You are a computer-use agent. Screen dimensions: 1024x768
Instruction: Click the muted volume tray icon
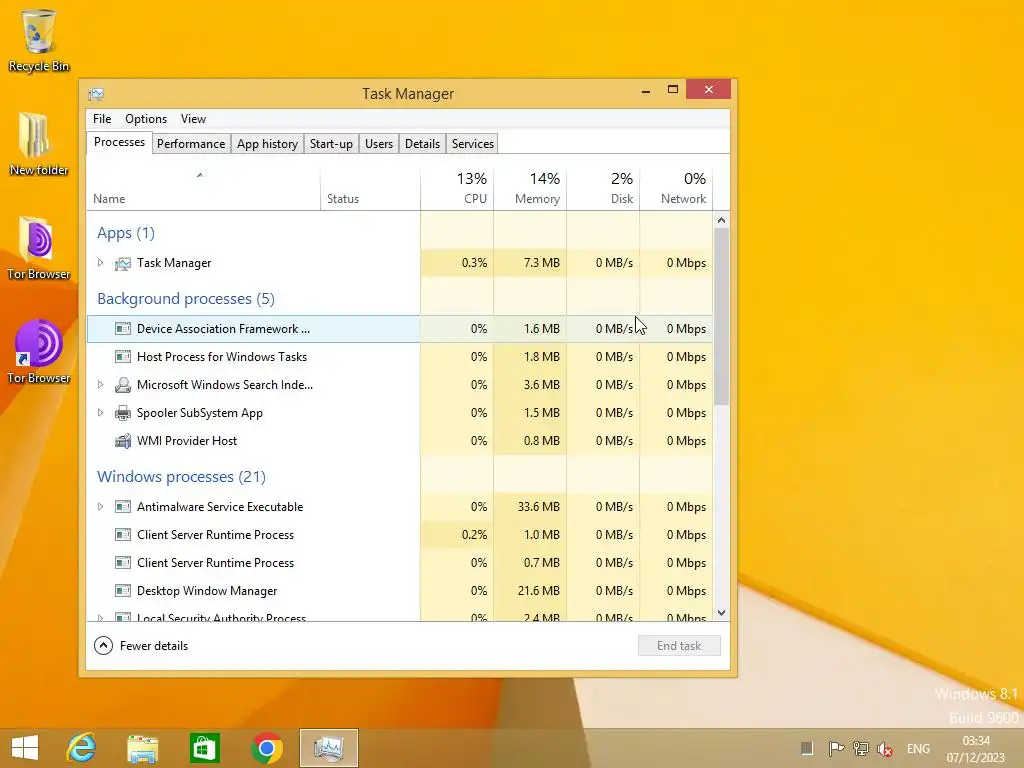885,748
